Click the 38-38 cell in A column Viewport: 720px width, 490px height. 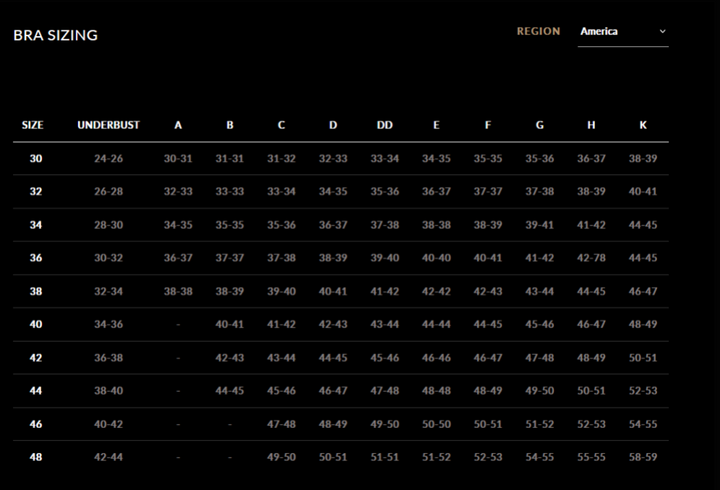(x=178, y=291)
